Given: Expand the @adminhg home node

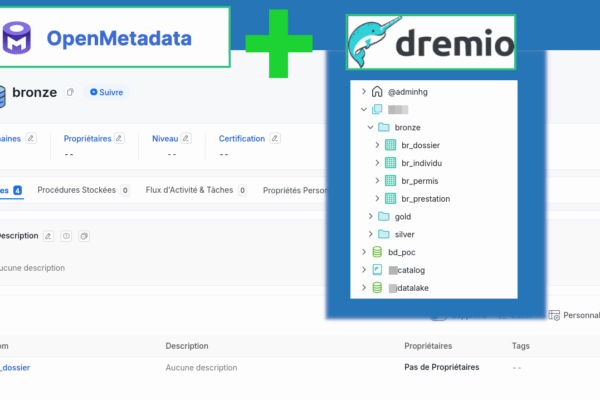Looking at the screenshot, I should click(x=364, y=91).
